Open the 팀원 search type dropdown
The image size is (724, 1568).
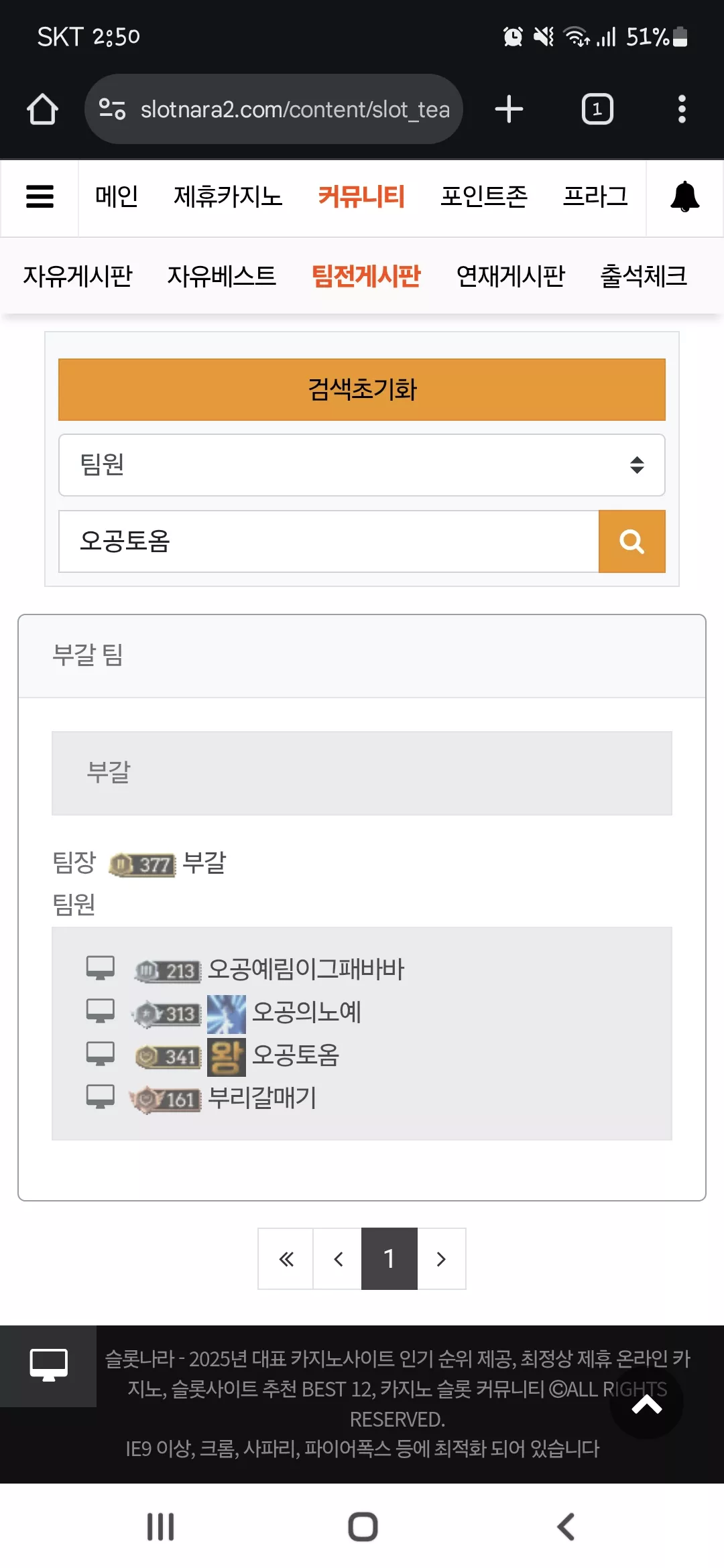362,465
